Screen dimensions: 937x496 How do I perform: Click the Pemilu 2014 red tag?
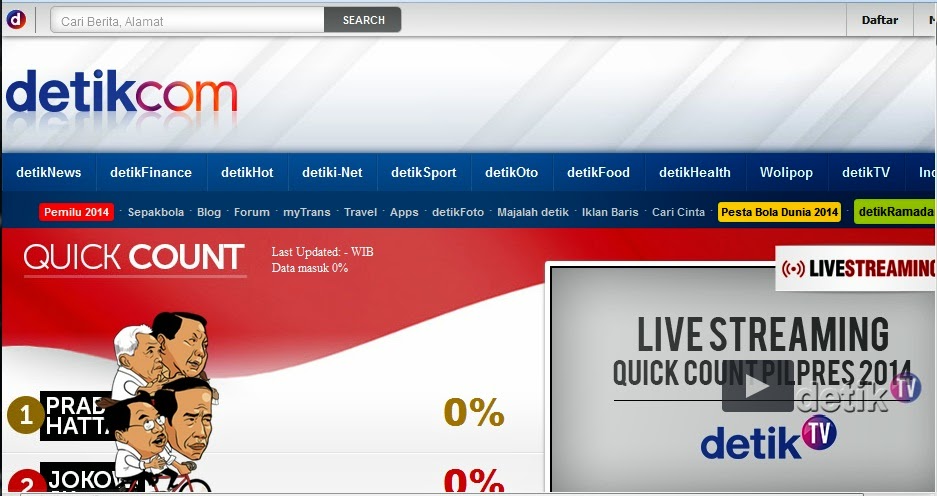tap(76, 212)
